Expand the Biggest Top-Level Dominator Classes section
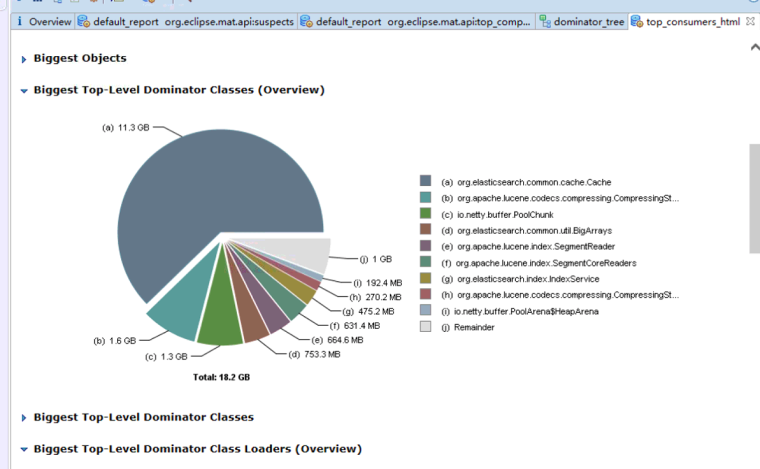 (x=24, y=418)
